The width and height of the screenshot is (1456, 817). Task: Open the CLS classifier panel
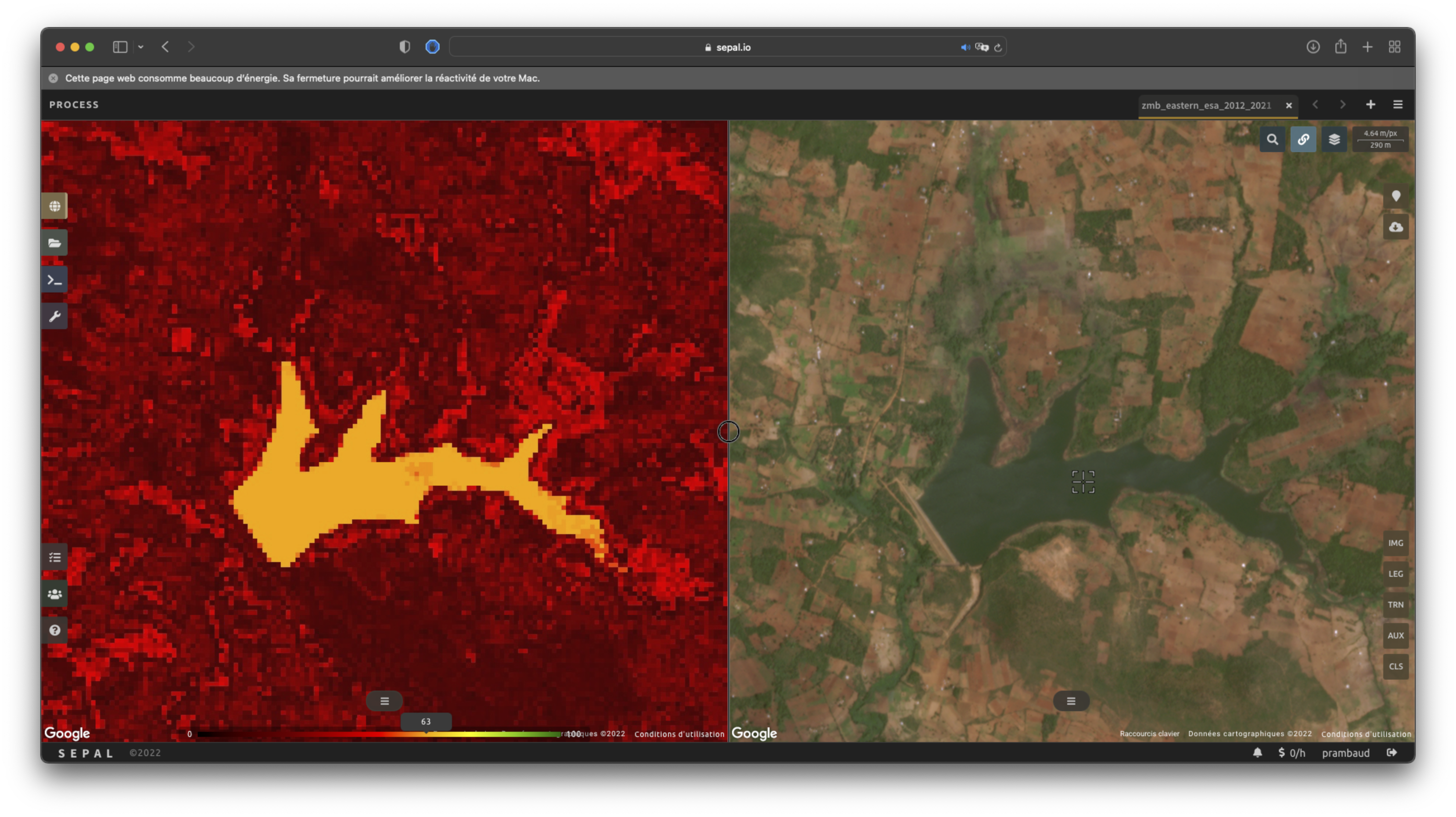tap(1395, 667)
